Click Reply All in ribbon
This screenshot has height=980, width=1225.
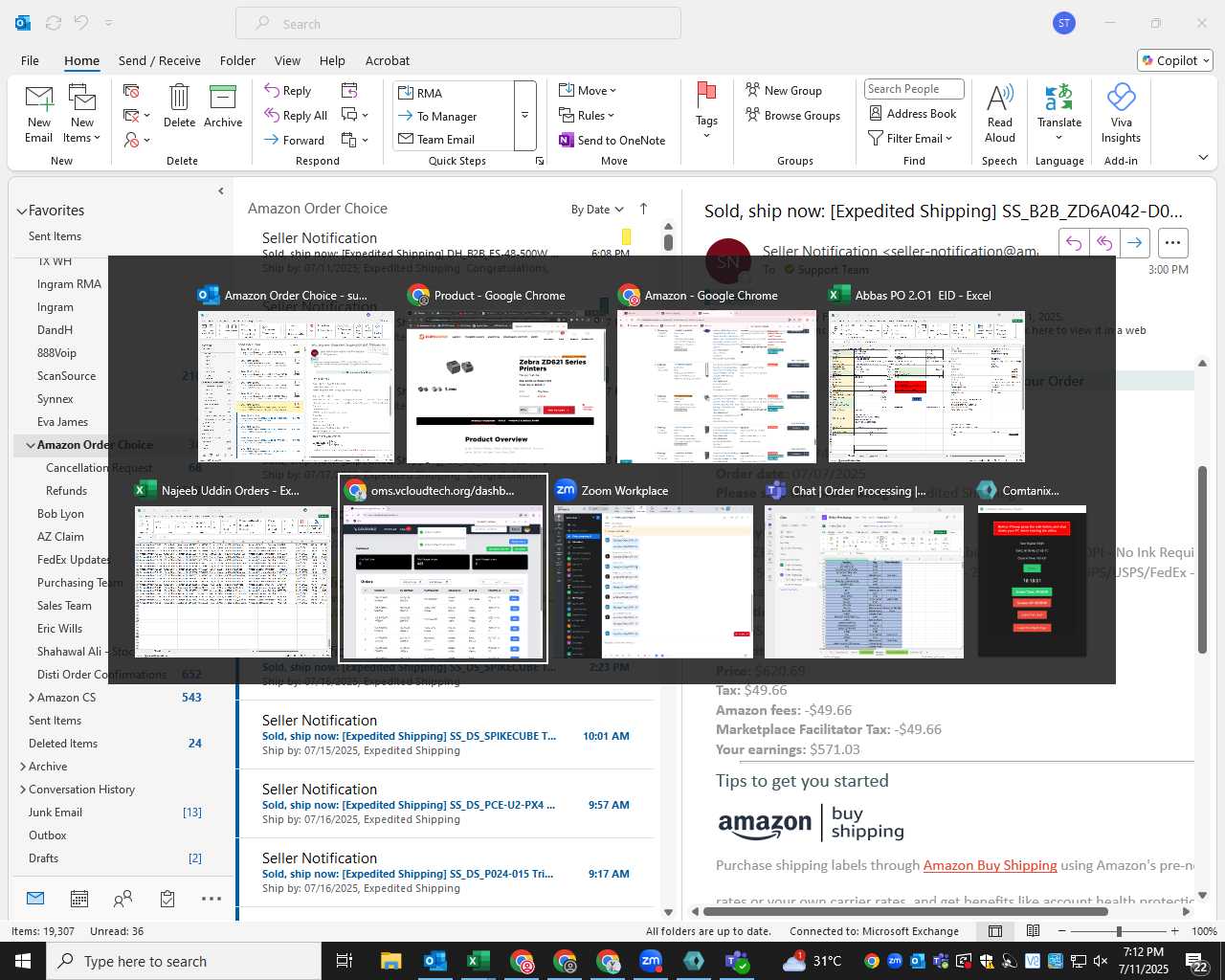click(296, 115)
